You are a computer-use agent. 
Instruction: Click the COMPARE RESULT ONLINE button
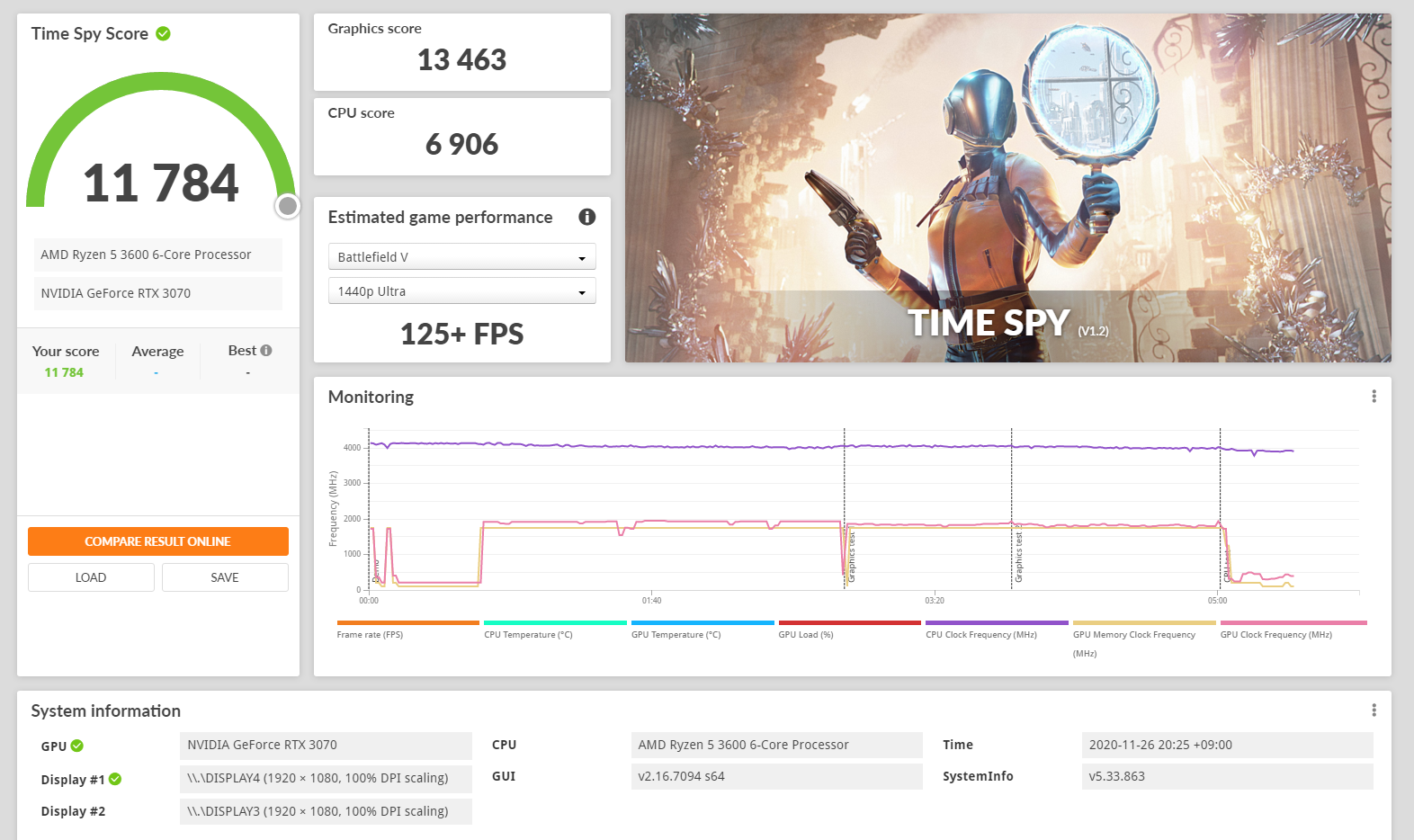click(x=158, y=541)
